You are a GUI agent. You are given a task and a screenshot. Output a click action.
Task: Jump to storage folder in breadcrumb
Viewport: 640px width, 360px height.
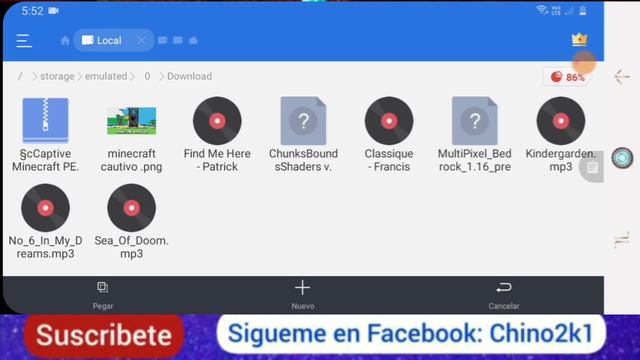57,76
